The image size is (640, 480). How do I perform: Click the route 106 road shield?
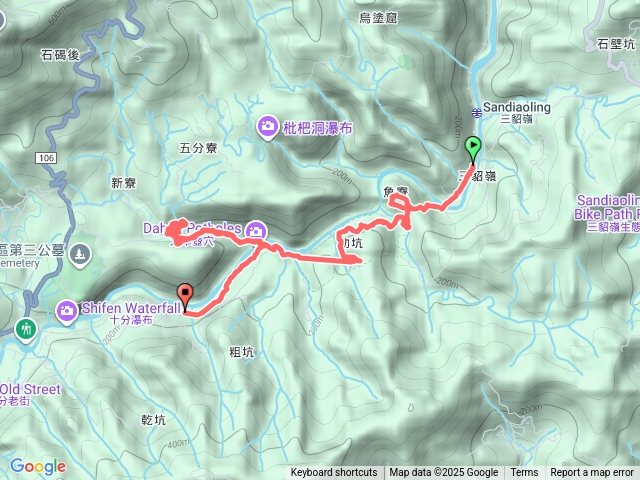click(x=46, y=158)
